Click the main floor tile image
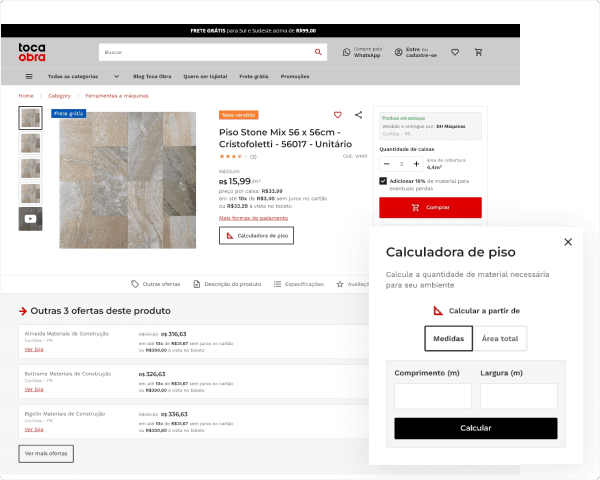This screenshot has height=480, width=600. point(127,180)
